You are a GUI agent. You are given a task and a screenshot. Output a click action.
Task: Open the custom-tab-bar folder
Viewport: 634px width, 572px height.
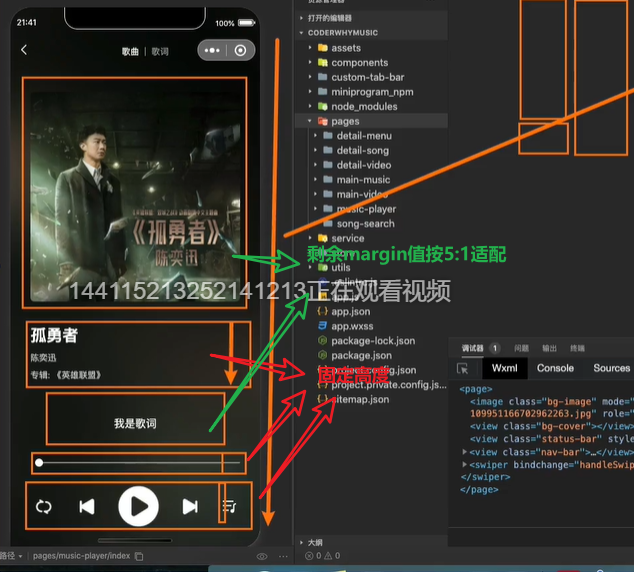(x=368, y=77)
